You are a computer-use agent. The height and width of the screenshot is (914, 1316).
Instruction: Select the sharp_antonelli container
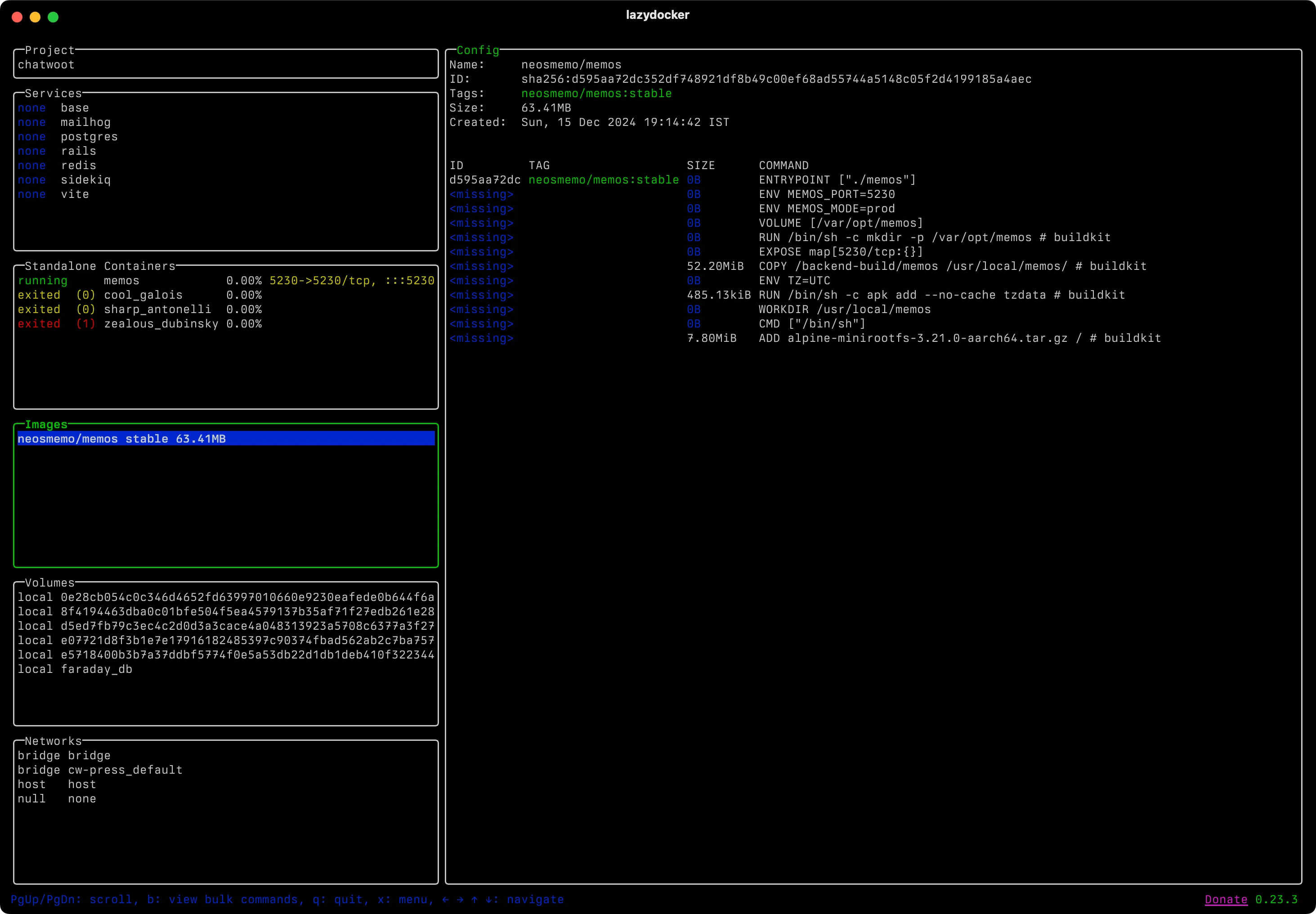[157, 309]
